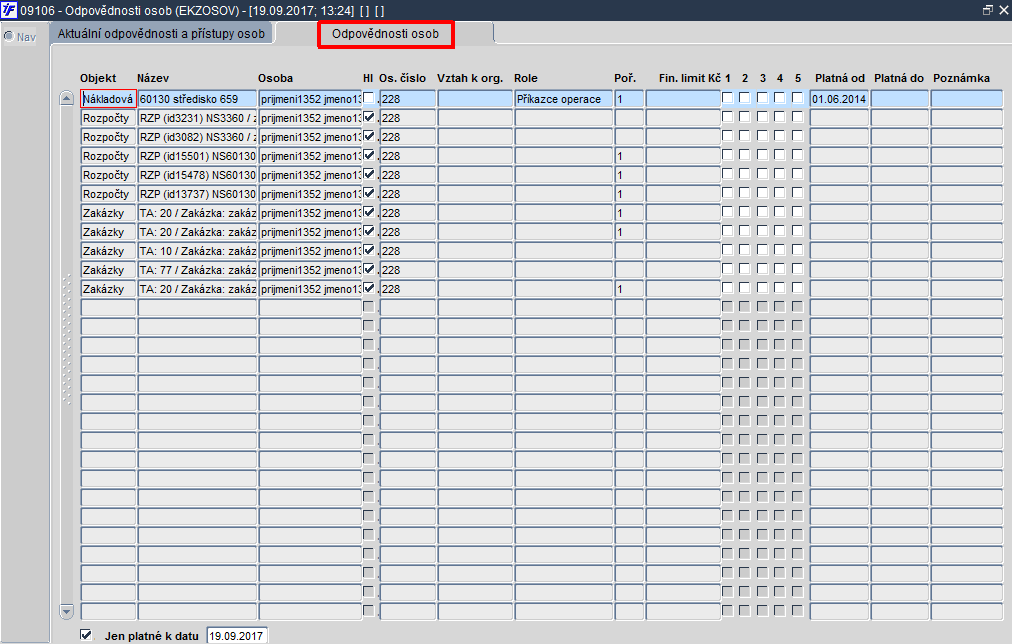The width and height of the screenshot is (1012, 644).
Task: Select the Nav radio button
Action: (9, 36)
